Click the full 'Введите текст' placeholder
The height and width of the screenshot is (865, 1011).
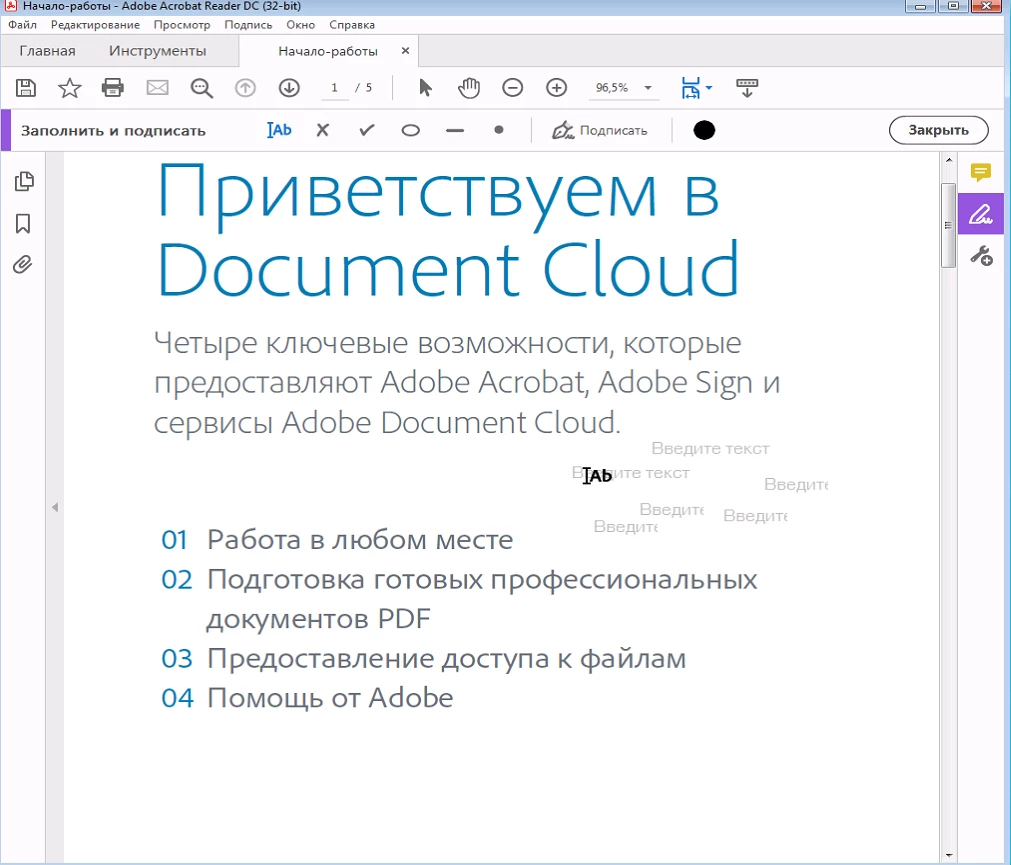pyautogui.click(x=710, y=448)
